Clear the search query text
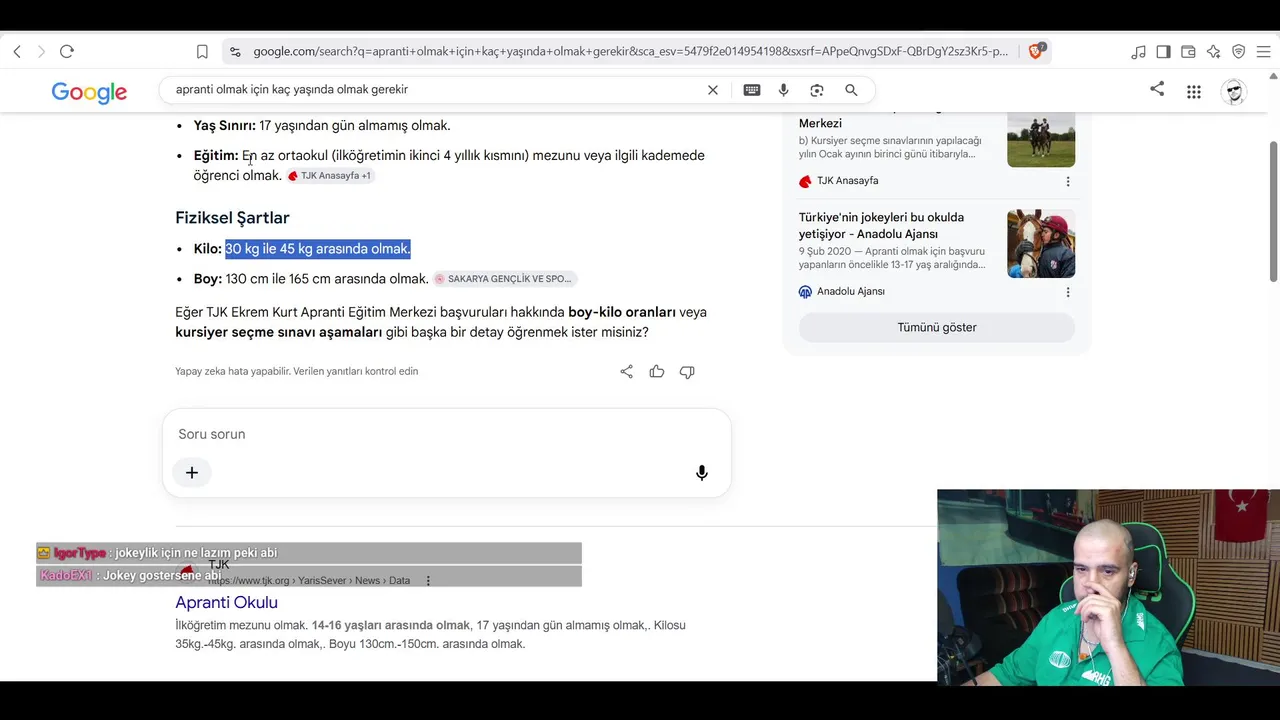This screenshot has width=1280, height=720. (713, 90)
